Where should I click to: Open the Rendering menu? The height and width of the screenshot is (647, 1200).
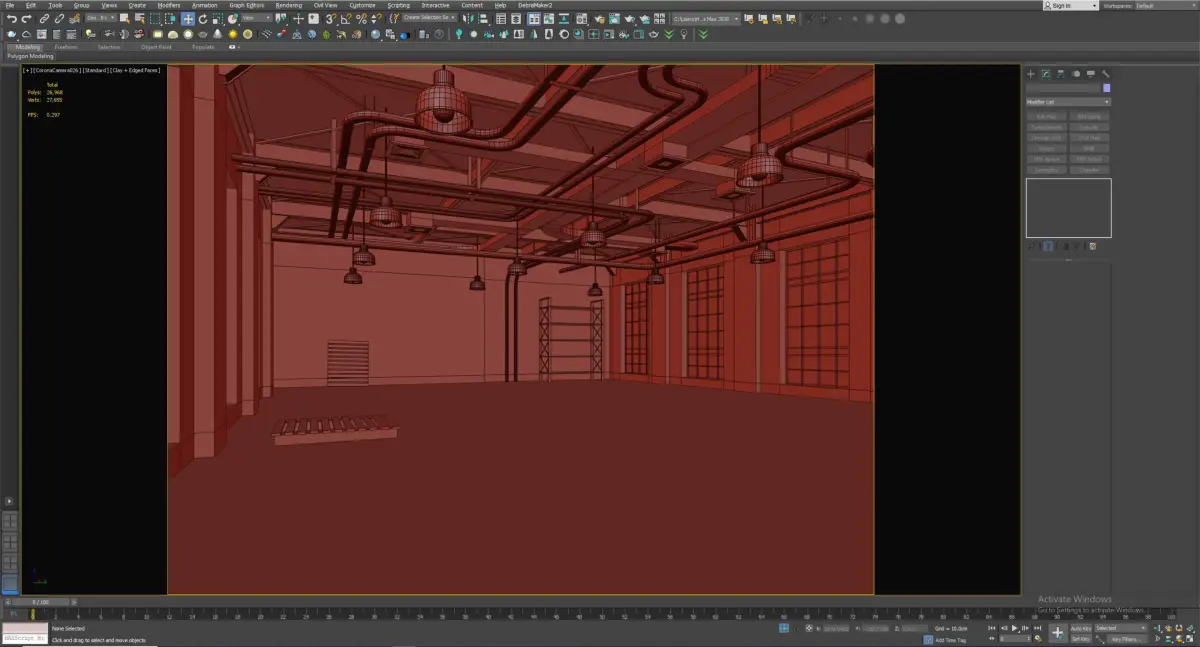pos(288,5)
